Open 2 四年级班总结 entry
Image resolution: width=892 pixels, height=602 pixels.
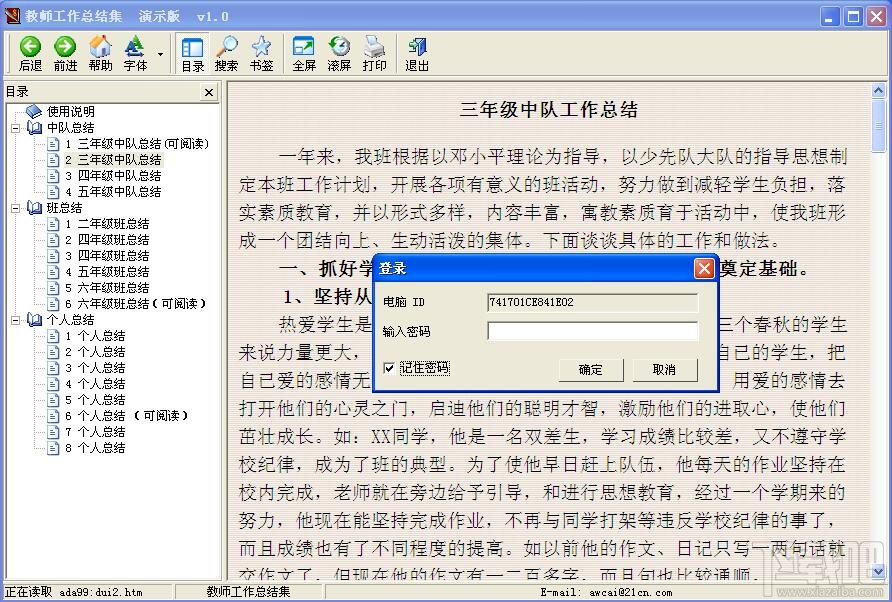coord(107,240)
